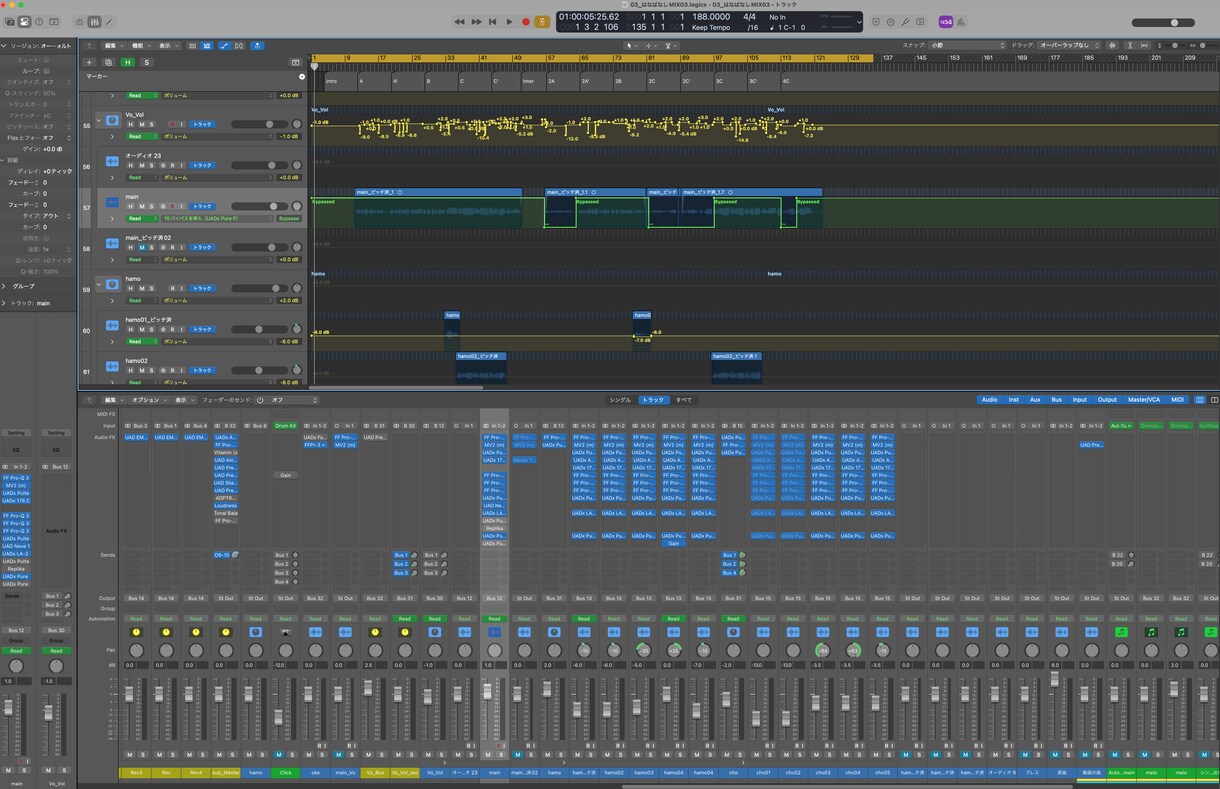Toggle the green global Hide (H) button
Screen dimensions: 1220x789
pos(127,62)
